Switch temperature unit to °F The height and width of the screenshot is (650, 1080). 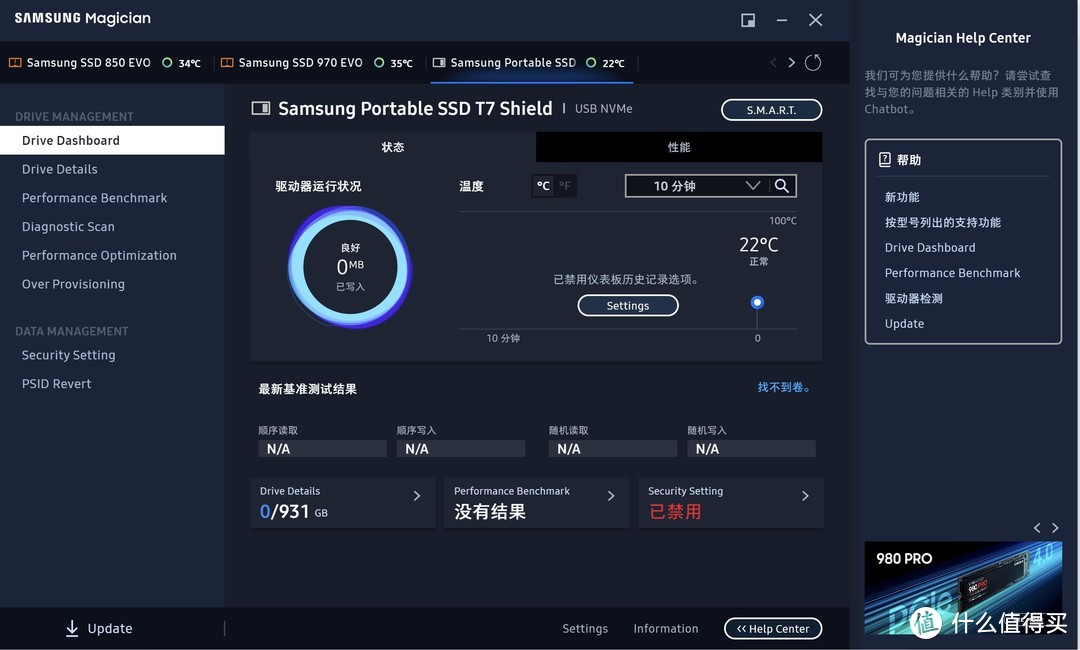point(565,186)
